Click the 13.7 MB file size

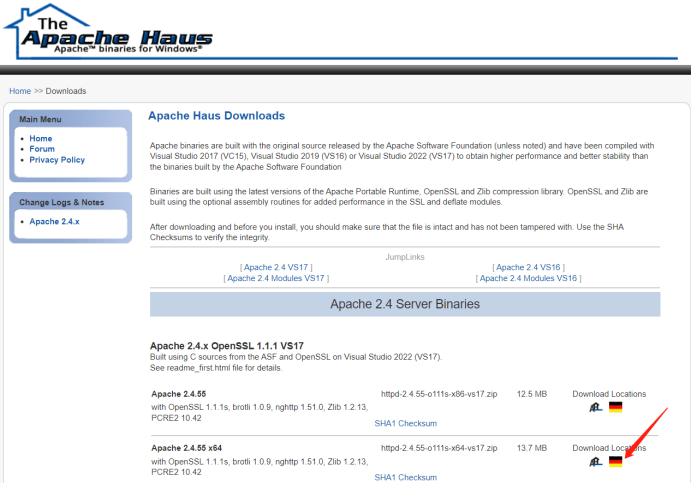pos(532,448)
